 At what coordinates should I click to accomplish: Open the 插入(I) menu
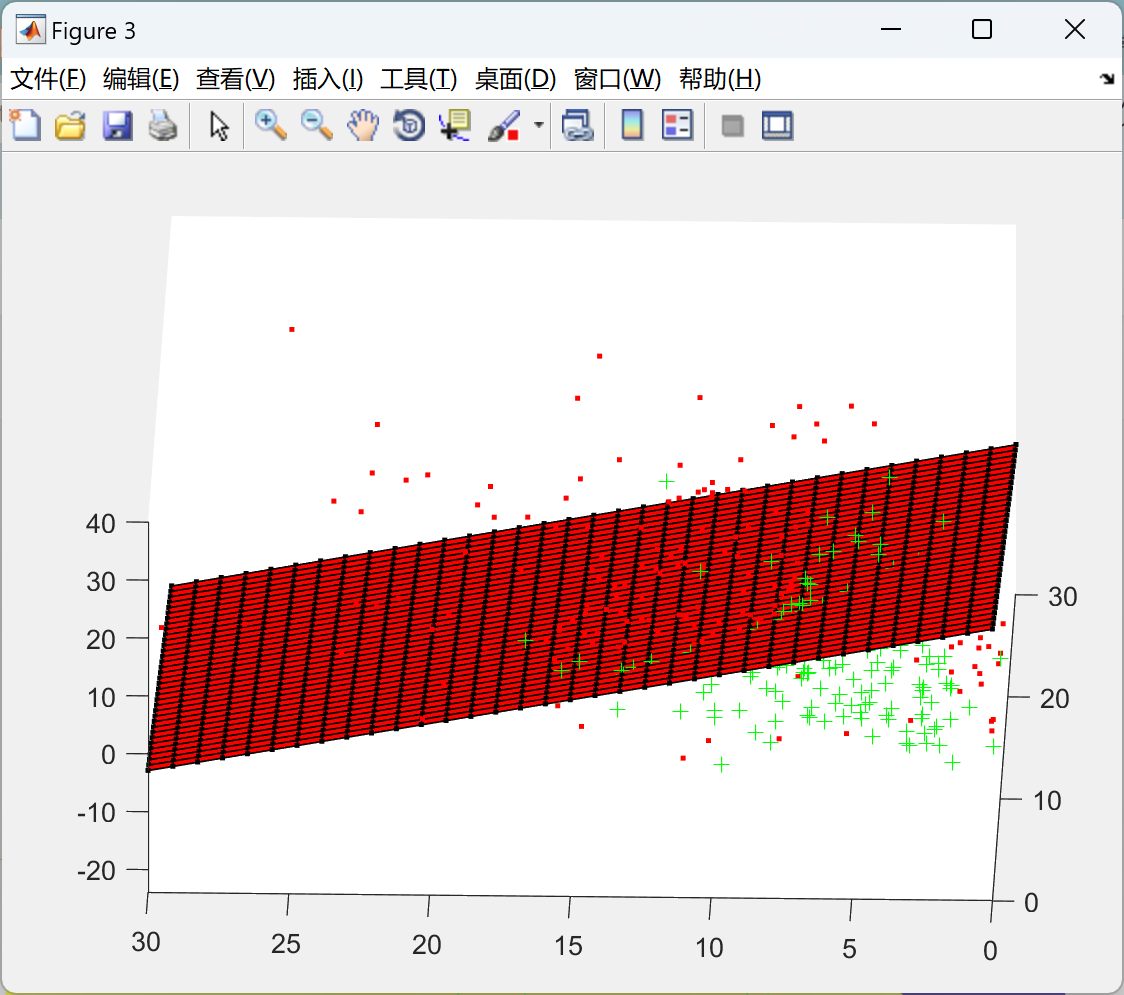point(328,79)
